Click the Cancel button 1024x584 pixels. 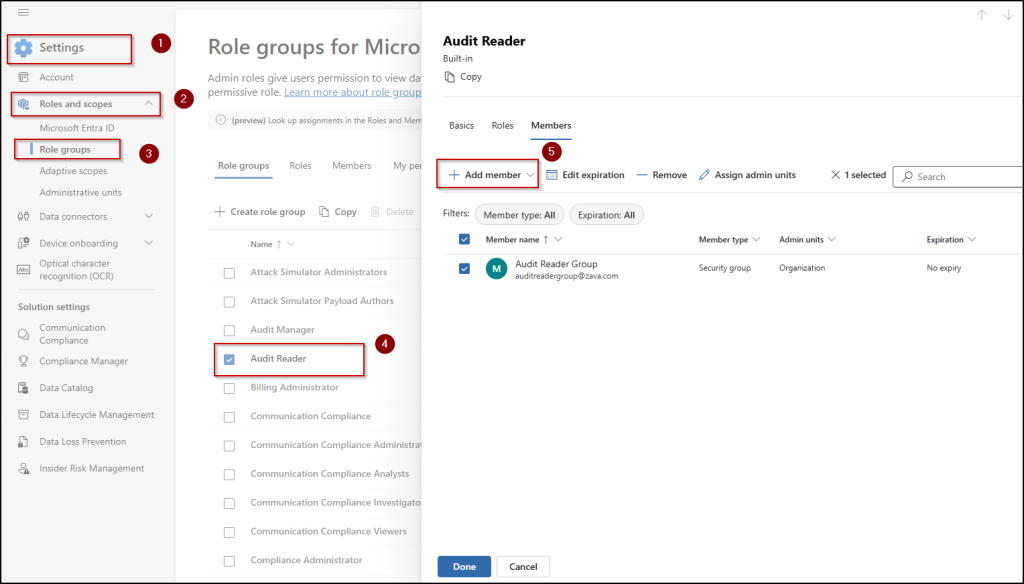pos(523,566)
